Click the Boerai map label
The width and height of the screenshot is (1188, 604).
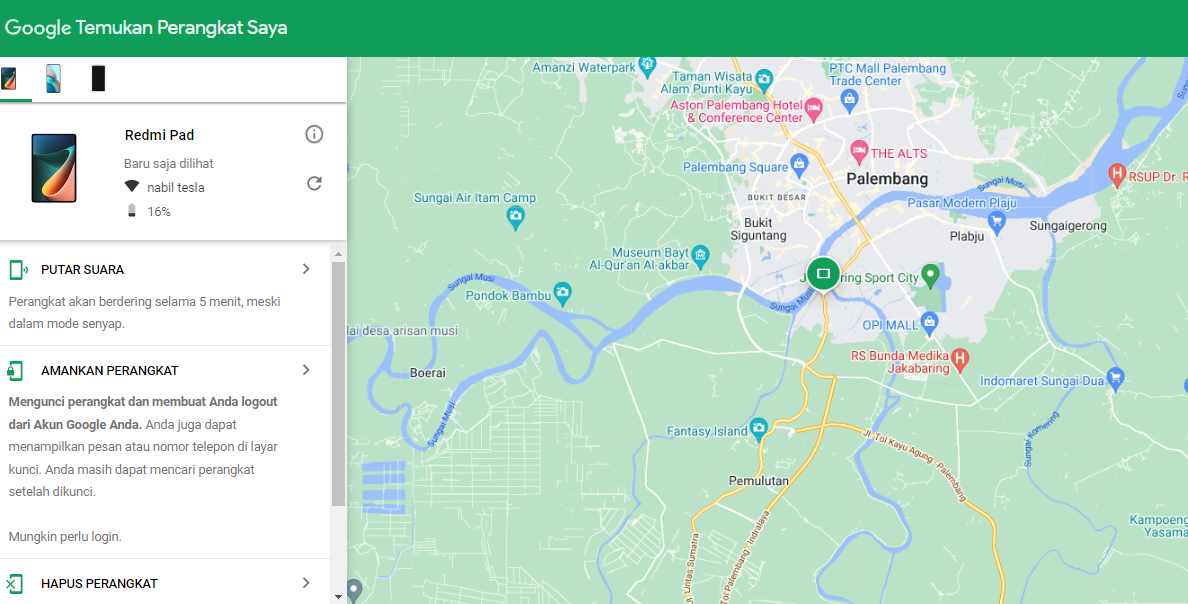(x=428, y=373)
